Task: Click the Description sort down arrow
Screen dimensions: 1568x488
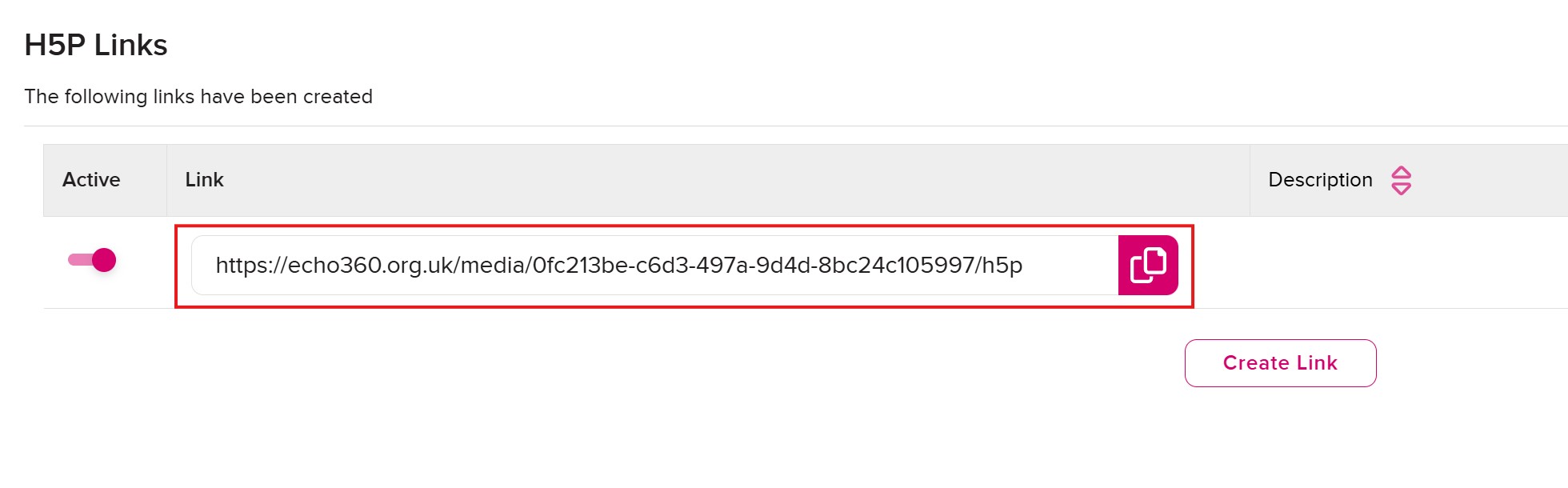Action: click(1401, 189)
